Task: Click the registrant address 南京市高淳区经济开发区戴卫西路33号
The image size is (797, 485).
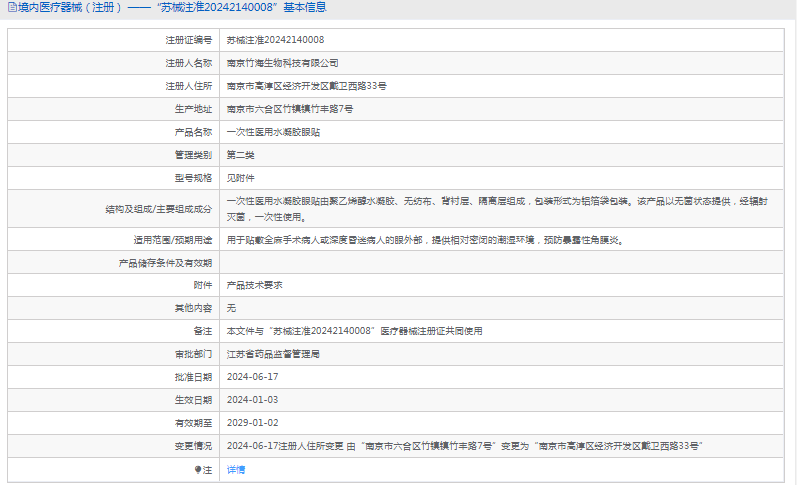Action: point(306,86)
